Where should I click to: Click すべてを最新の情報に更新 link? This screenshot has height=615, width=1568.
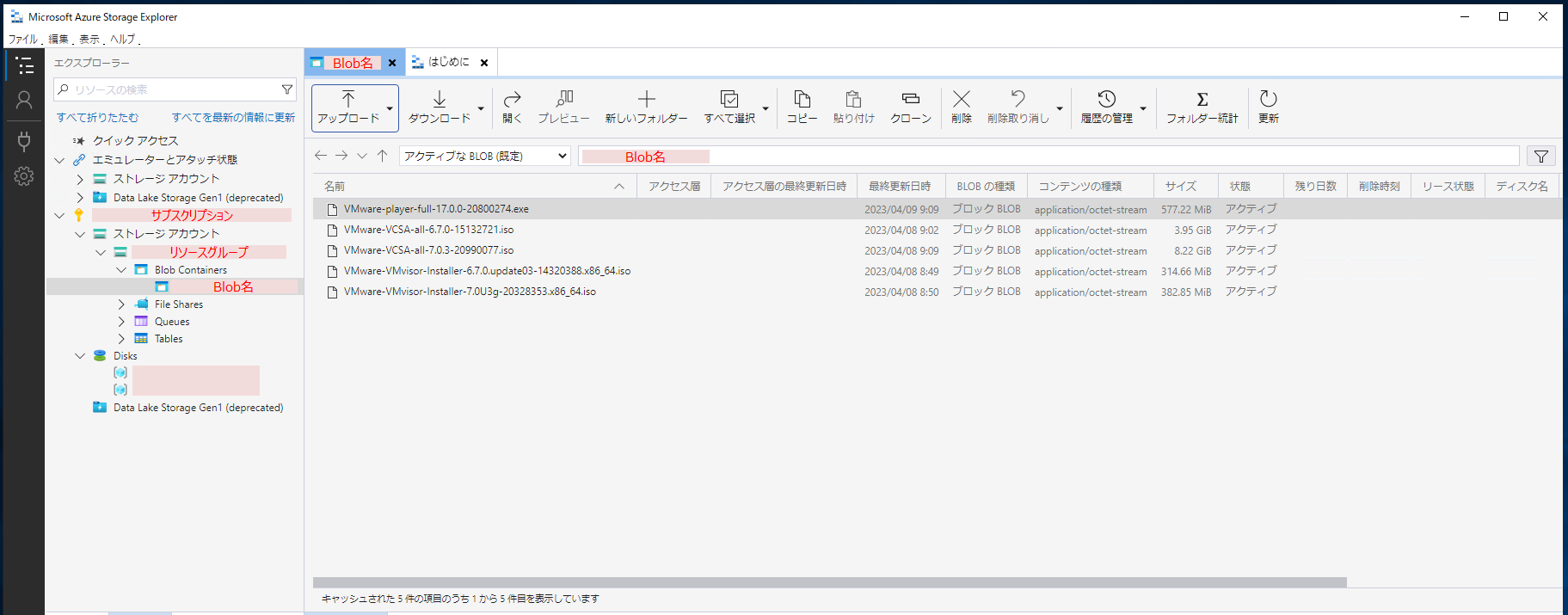(x=233, y=118)
